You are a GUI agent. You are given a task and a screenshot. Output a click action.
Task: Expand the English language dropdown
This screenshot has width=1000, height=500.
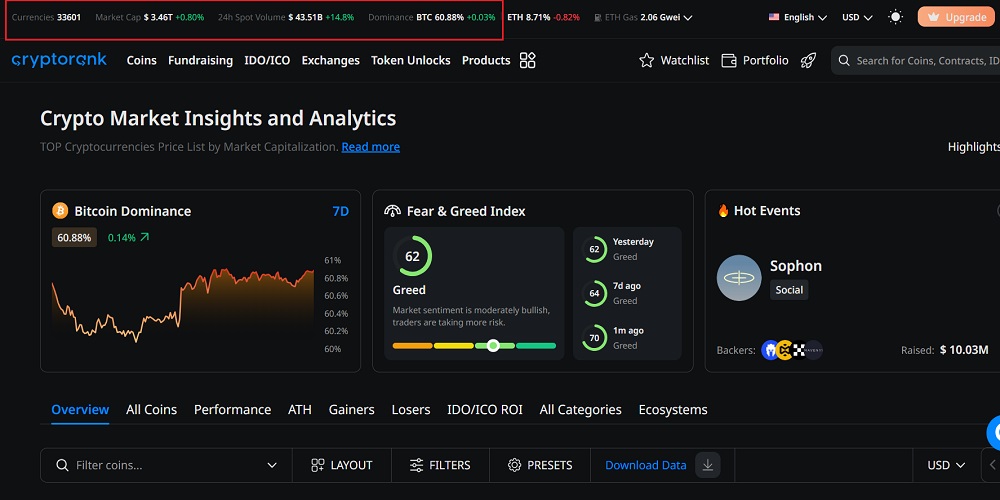[x=797, y=17]
